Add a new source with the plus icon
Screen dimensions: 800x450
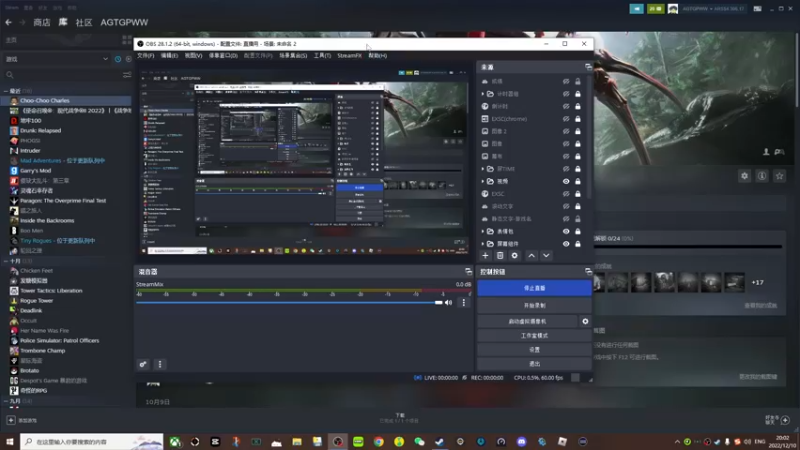[485, 256]
